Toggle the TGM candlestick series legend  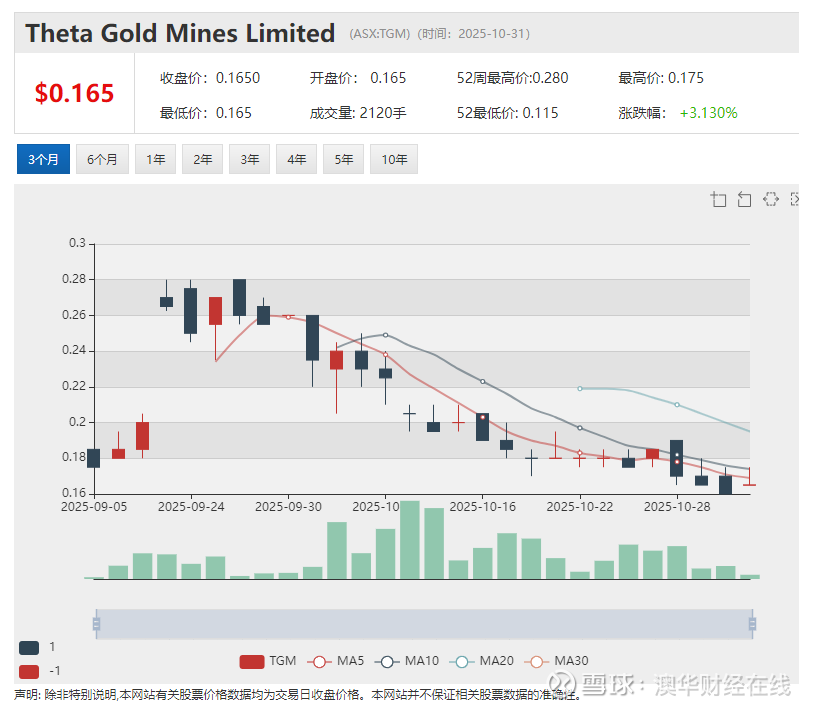268,661
